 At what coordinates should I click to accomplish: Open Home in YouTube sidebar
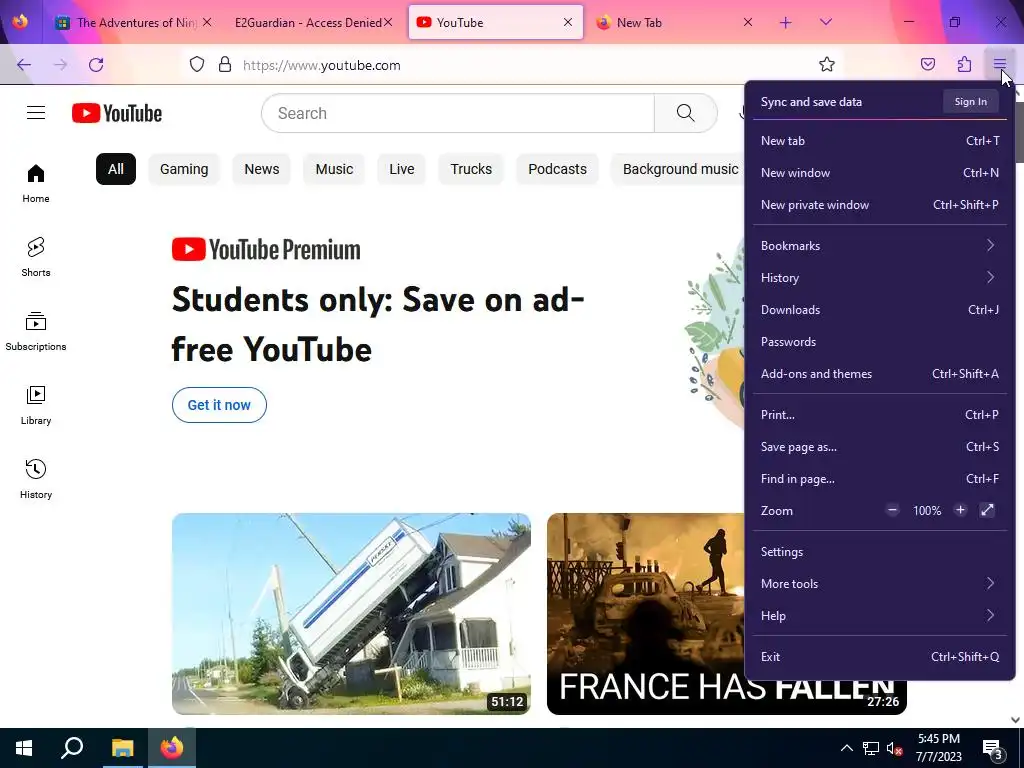click(x=36, y=184)
